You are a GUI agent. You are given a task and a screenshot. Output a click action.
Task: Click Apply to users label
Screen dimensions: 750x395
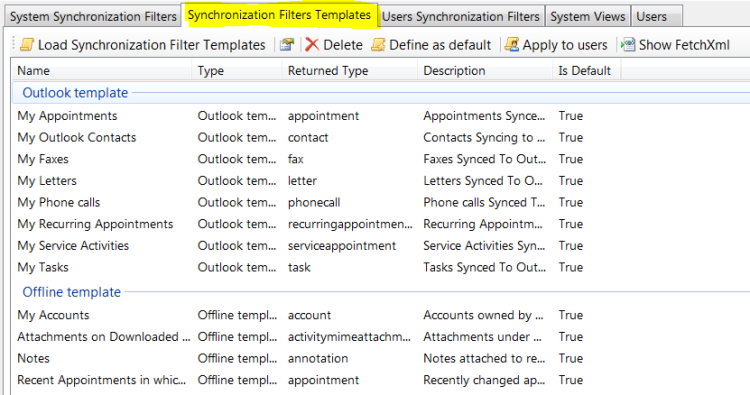pyautogui.click(x=565, y=45)
